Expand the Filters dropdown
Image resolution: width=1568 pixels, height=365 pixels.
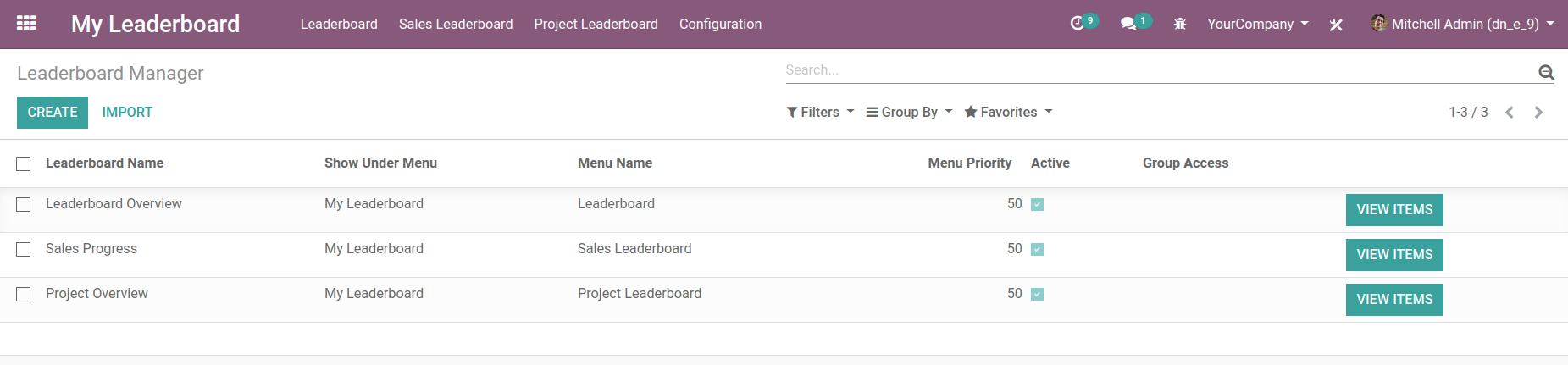(x=820, y=113)
